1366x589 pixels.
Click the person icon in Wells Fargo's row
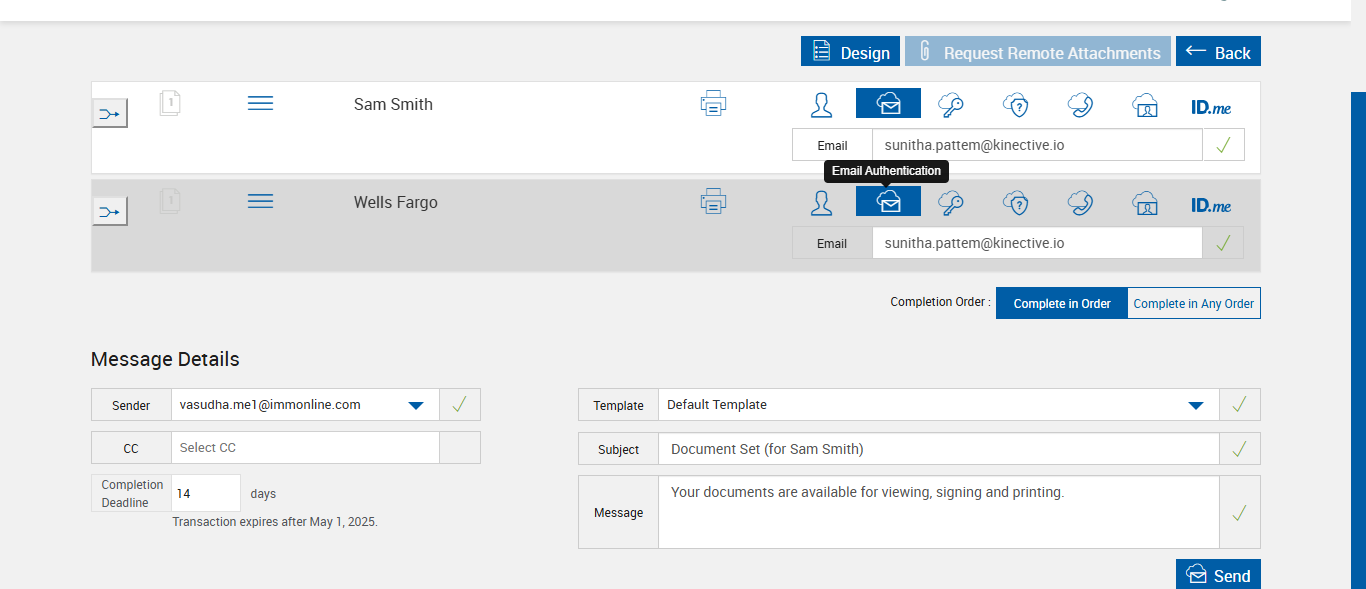pos(821,203)
